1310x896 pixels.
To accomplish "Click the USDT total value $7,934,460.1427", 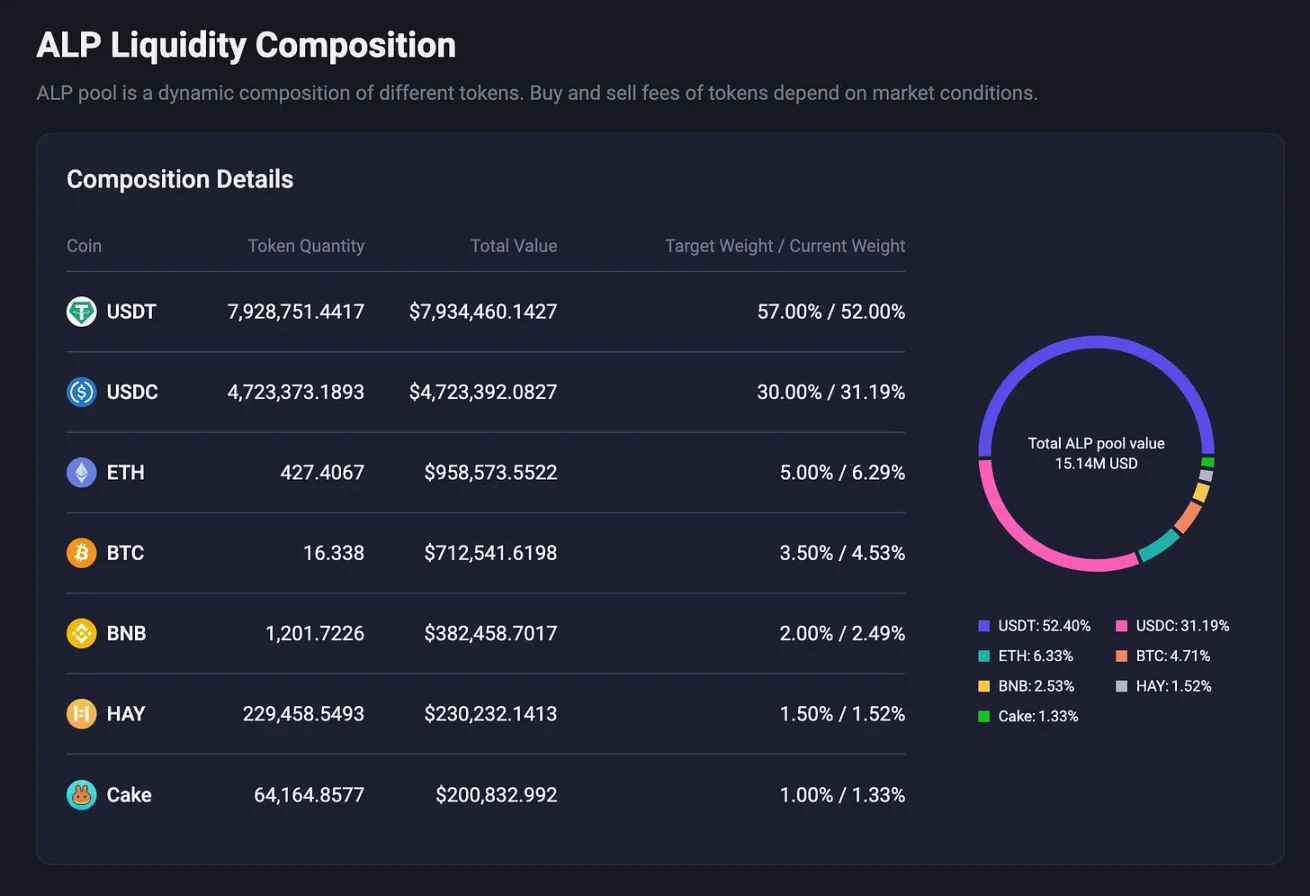I will [483, 312].
